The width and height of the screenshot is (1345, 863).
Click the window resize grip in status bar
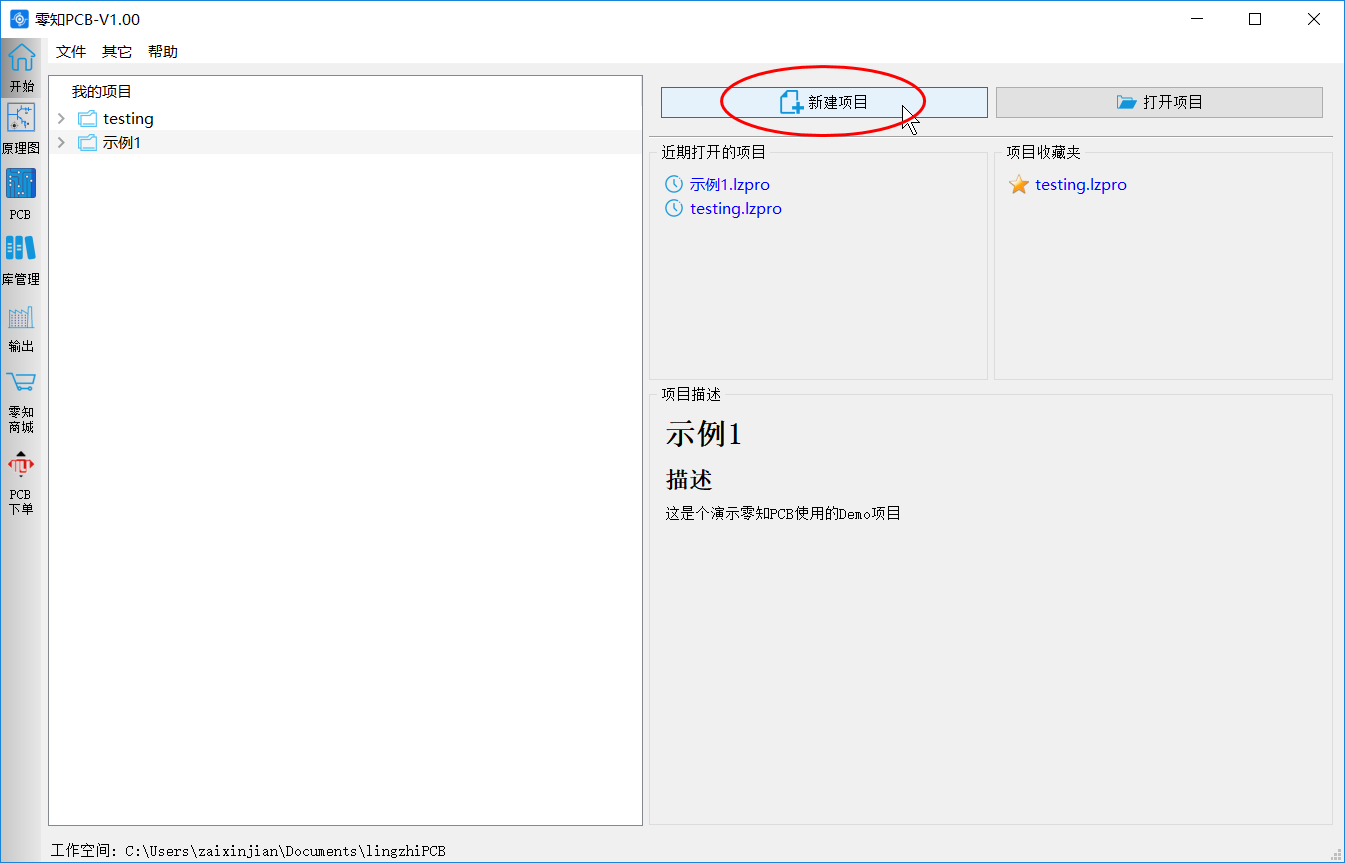(x=1336, y=854)
